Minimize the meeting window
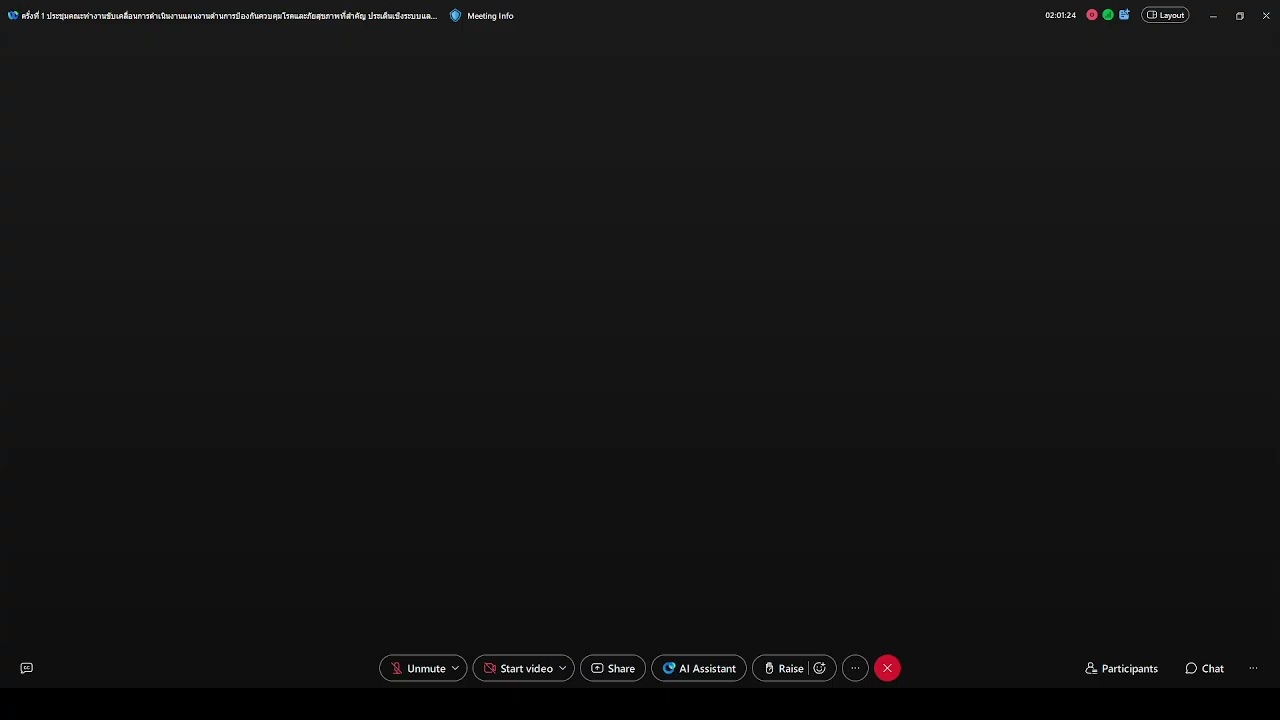 1213,16
